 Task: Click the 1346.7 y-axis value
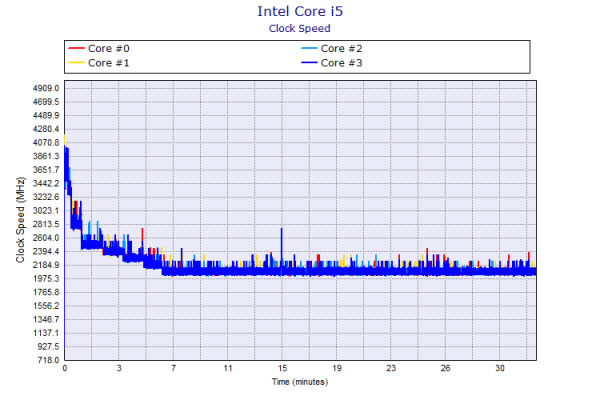(46, 320)
